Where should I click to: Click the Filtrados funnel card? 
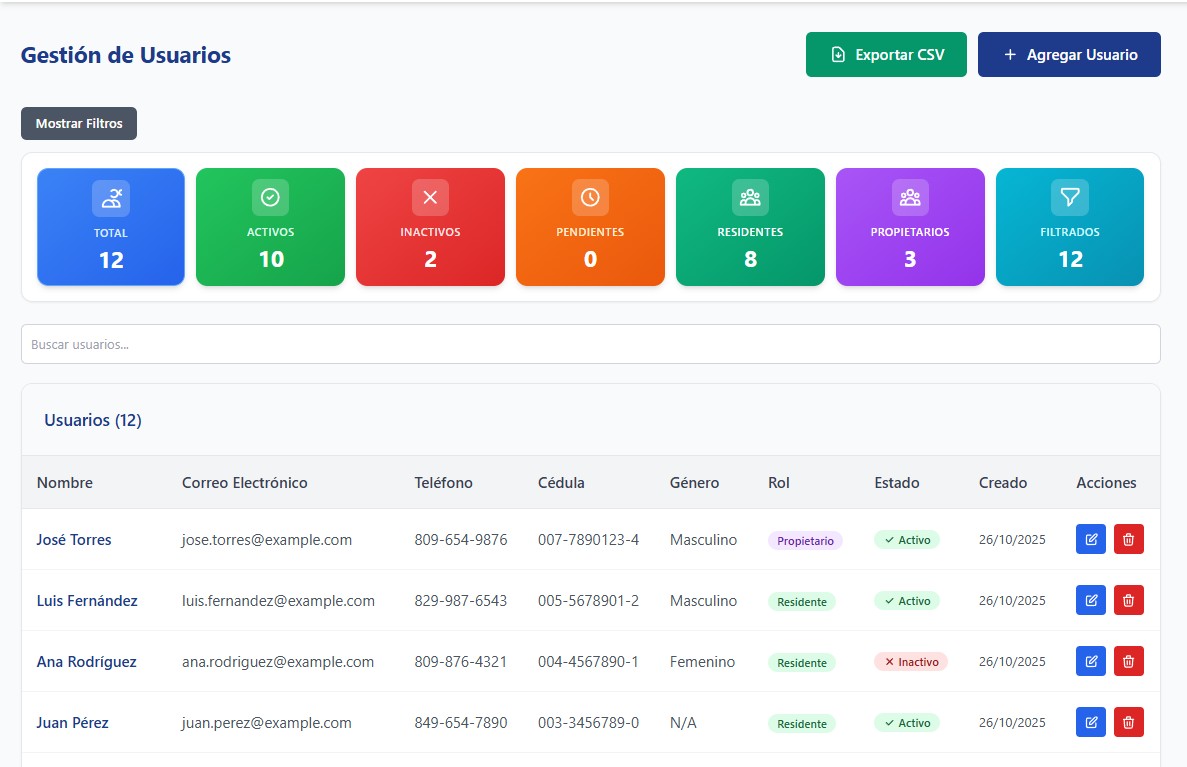(1070, 227)
